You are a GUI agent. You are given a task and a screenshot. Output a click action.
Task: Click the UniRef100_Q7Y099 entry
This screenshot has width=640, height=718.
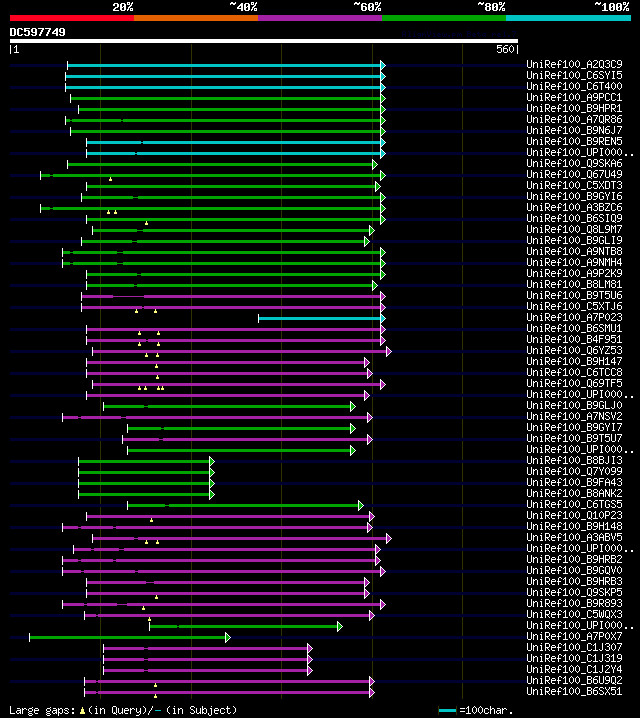point(574,471)
